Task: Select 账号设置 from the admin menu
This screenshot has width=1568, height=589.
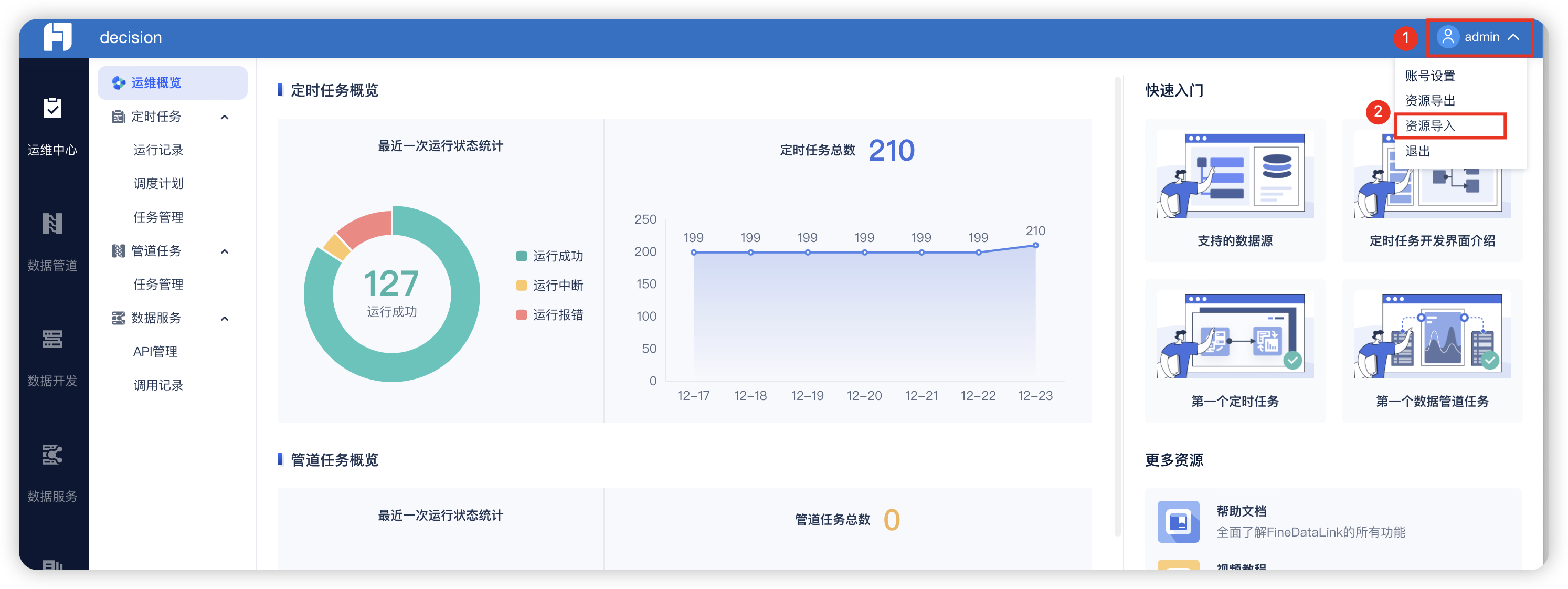Action: coord(1429,76)
